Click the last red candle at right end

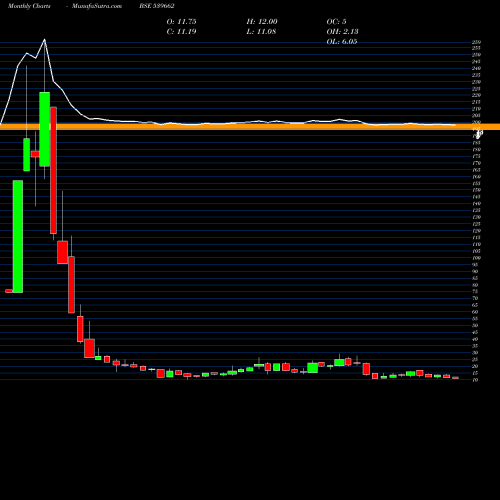tap(455, 378)
